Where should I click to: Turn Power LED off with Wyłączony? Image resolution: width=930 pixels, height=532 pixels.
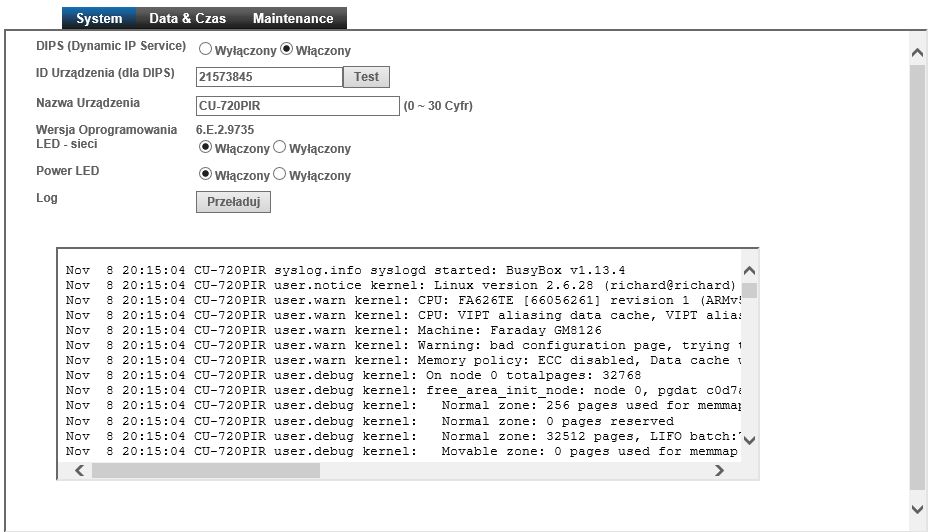279,174
